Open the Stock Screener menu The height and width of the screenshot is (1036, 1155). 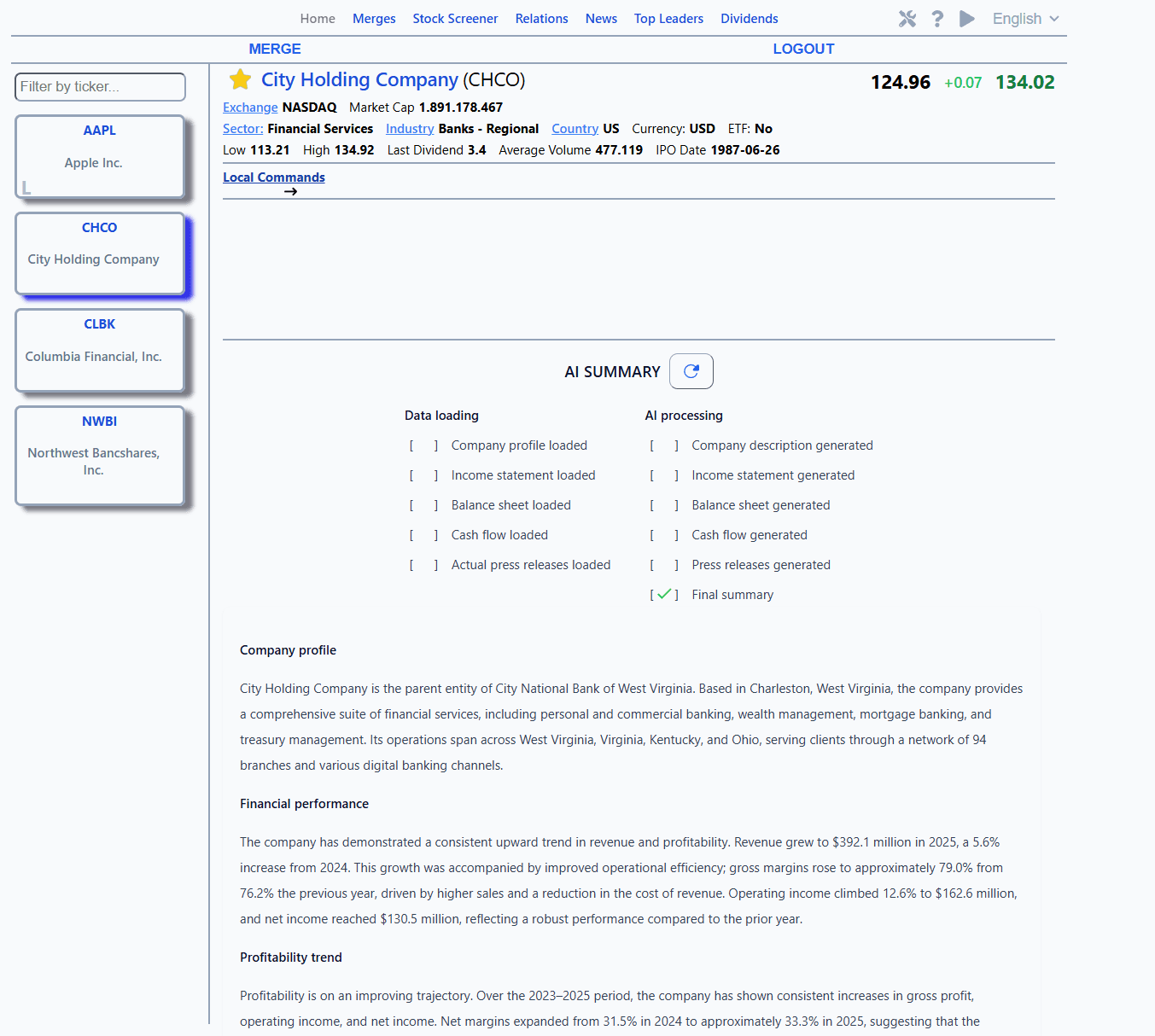(455, 19)
